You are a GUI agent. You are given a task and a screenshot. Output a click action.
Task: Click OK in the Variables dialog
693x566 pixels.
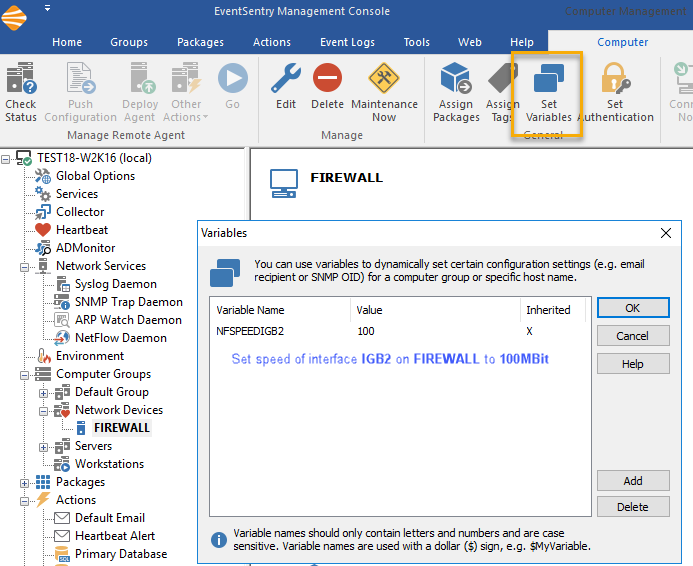[x=633, y=308]
